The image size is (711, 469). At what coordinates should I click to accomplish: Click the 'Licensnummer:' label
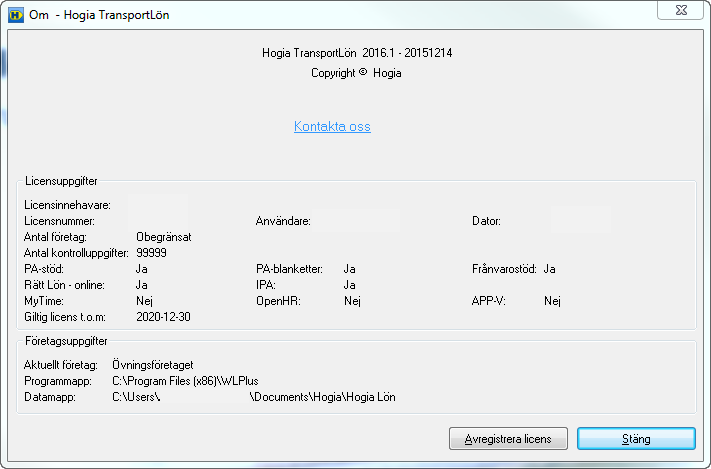pos(59,221)
